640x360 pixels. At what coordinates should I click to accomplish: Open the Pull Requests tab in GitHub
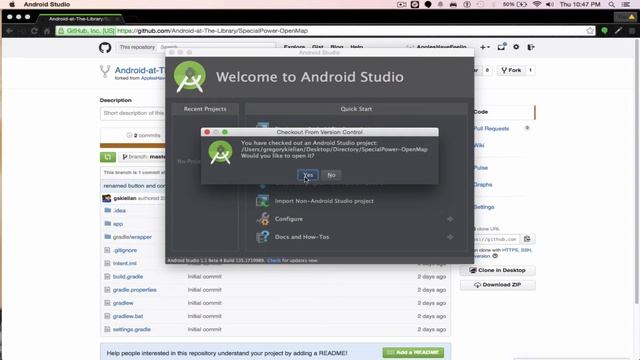pyautogui.click(x=491, y=129)
